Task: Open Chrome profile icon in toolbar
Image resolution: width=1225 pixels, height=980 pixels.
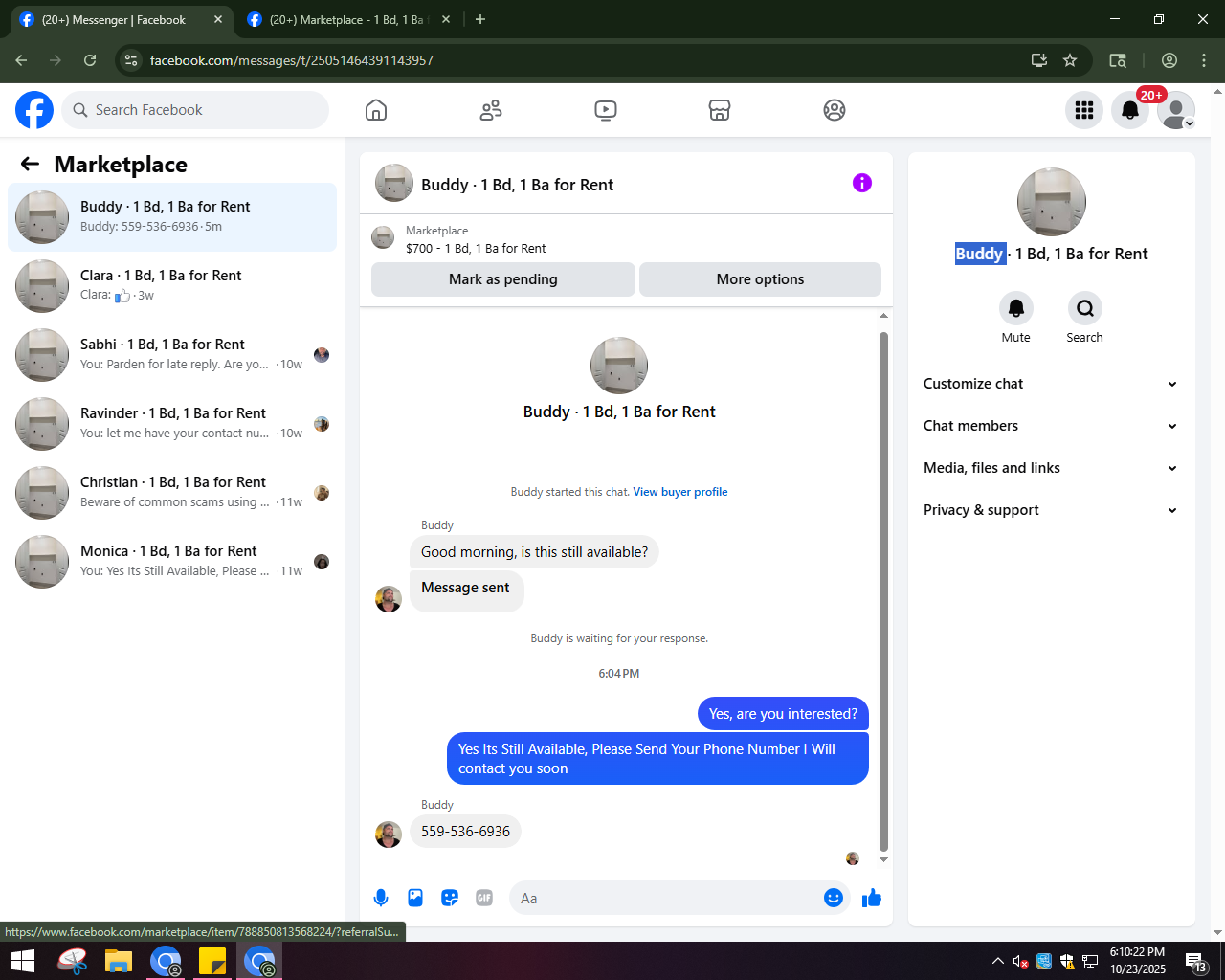Action: click(1169, 60)
